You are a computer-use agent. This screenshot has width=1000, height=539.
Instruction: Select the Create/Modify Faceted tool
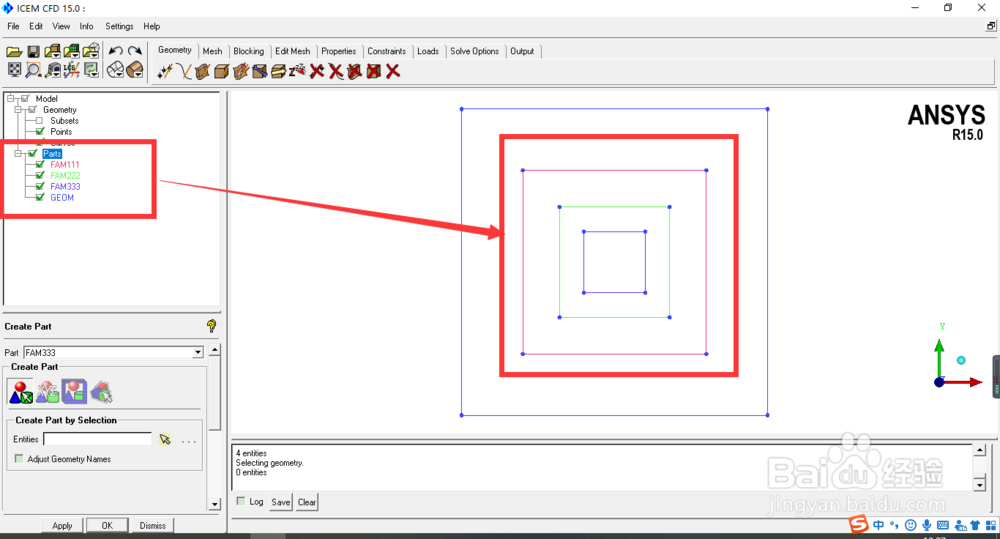click(x=240, y=71)
